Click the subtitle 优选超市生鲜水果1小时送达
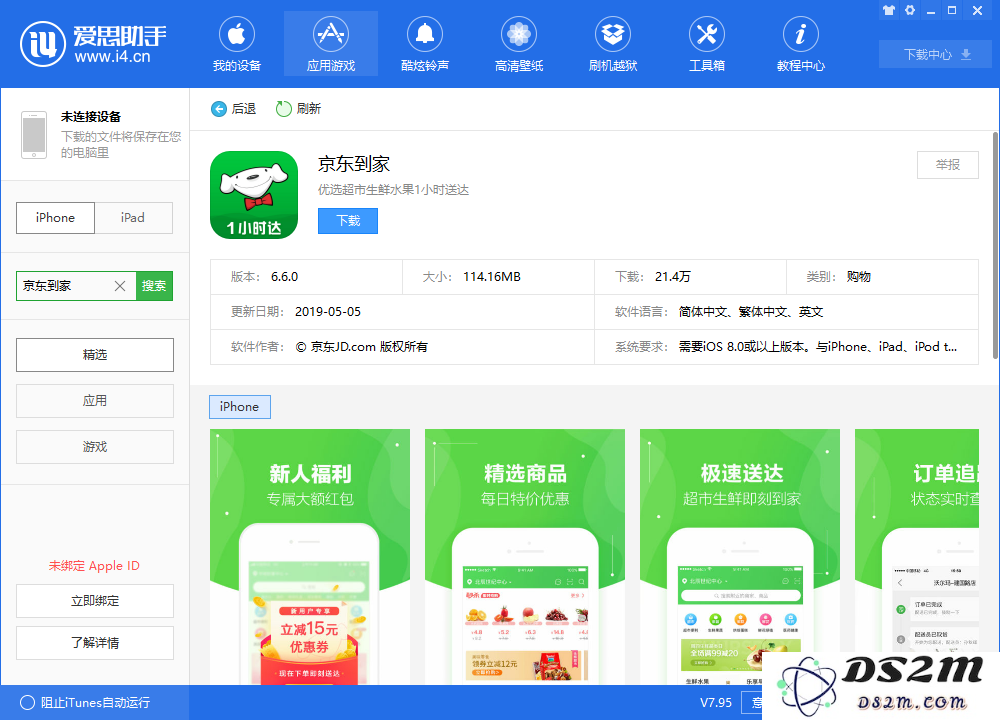 pos(393,190)
